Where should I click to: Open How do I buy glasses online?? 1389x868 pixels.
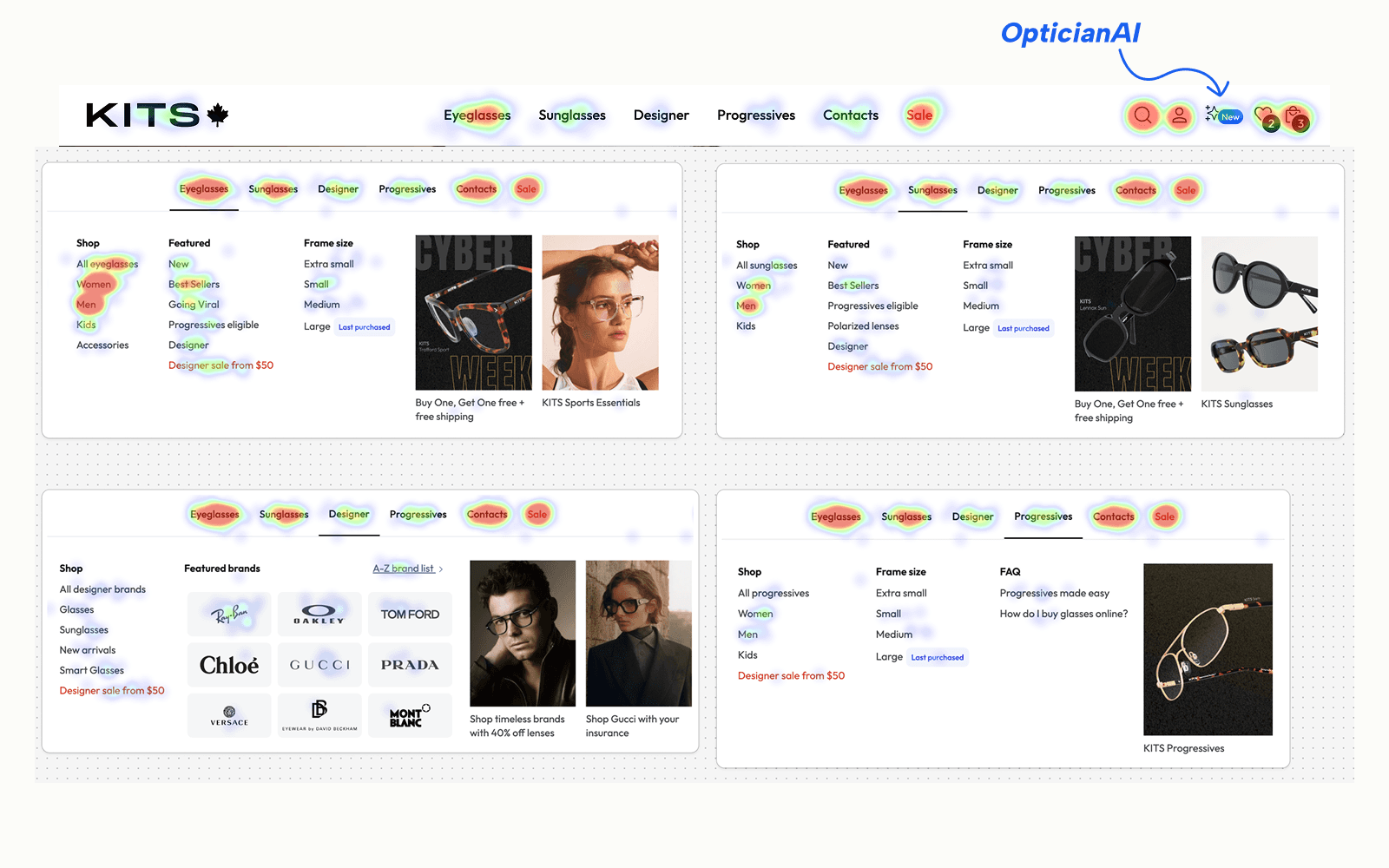pyautogui.click(x=1063, y=614)
